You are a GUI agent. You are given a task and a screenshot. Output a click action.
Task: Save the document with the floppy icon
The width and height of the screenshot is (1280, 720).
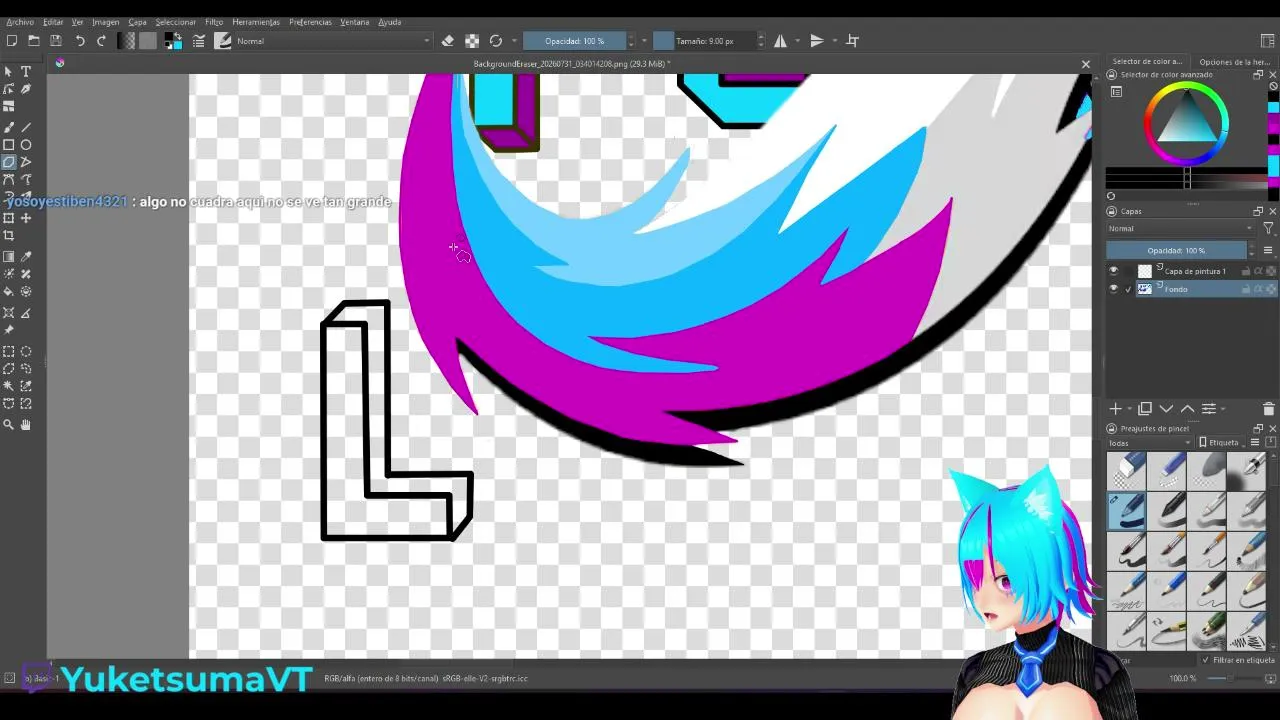click(56, 41)
